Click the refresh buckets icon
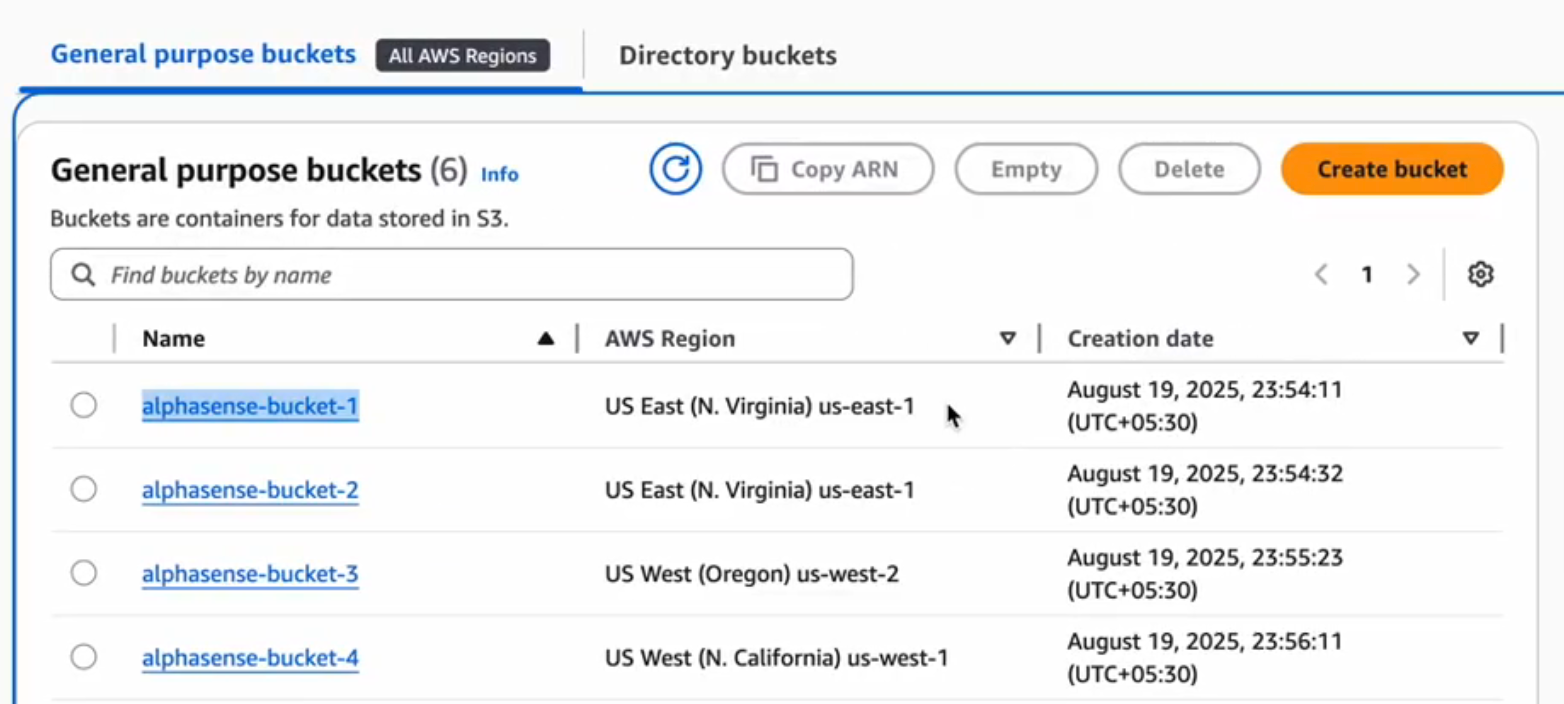This screenshot has width=1564, height=704. point(676,169)
